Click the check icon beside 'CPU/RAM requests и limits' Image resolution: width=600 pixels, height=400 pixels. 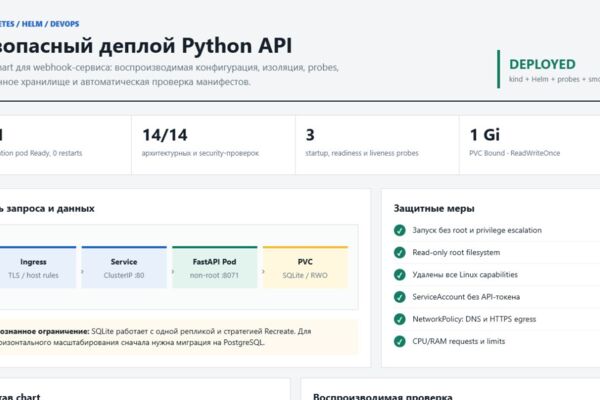399,341
